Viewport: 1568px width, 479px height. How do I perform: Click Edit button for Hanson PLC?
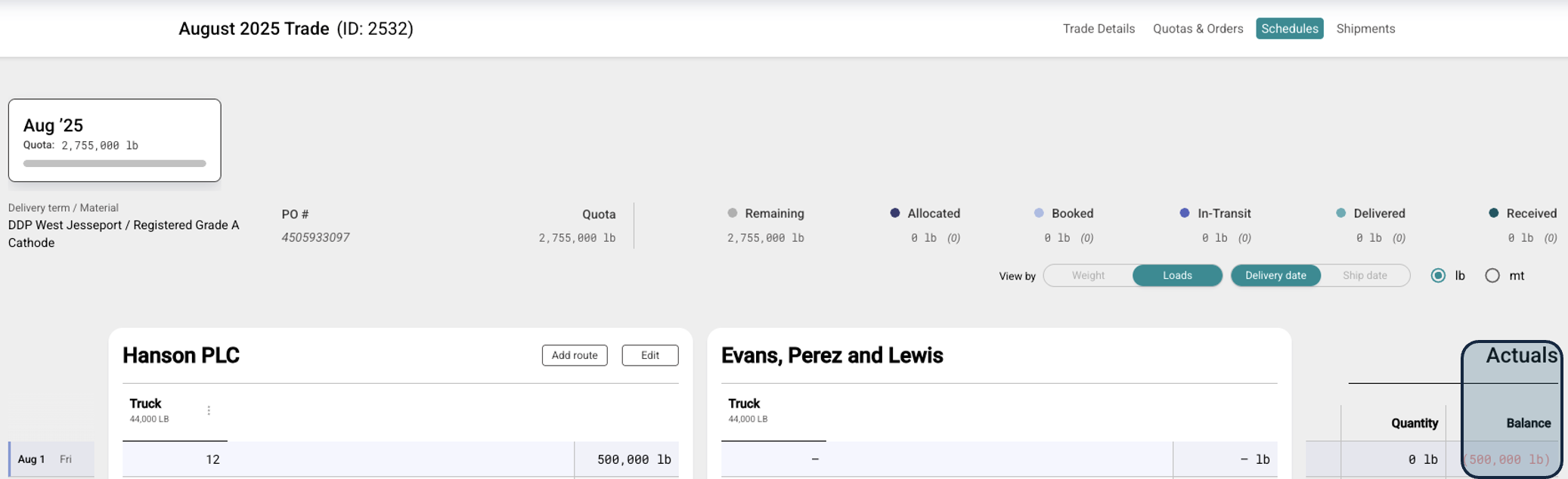(x=650, y=355)
